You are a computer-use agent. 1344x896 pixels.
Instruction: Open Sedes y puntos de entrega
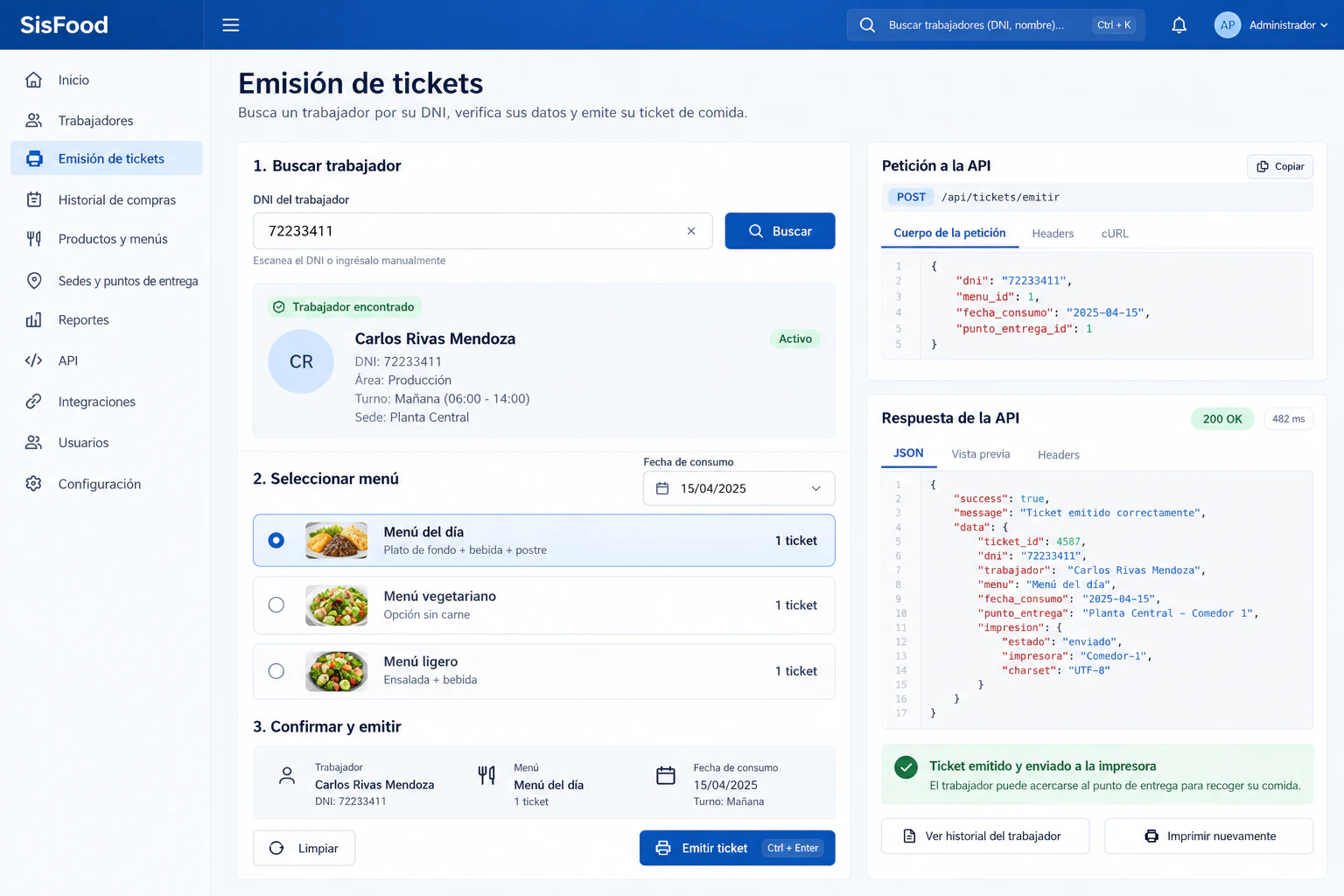pos(107,281)
